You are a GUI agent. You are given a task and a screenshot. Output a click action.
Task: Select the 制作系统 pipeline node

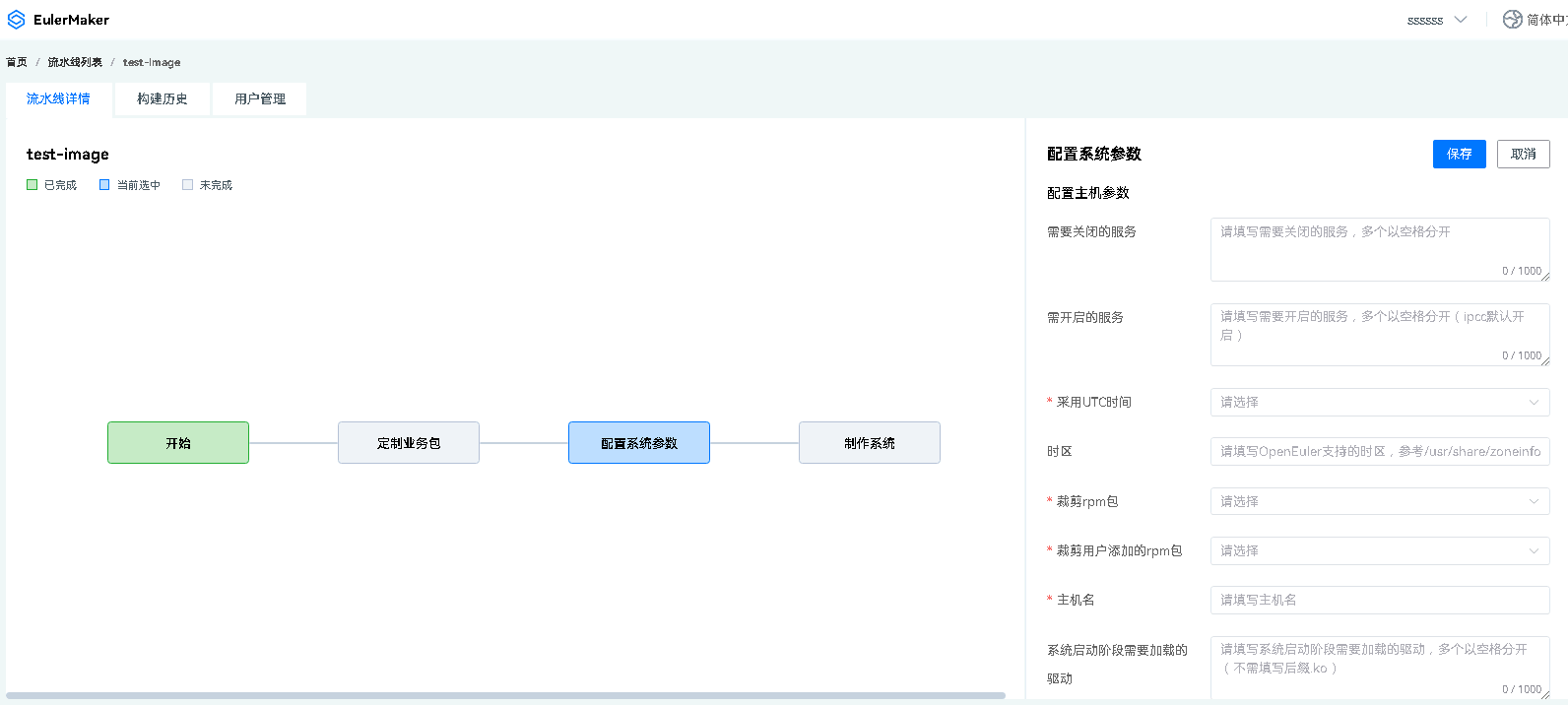coord(870,443)
